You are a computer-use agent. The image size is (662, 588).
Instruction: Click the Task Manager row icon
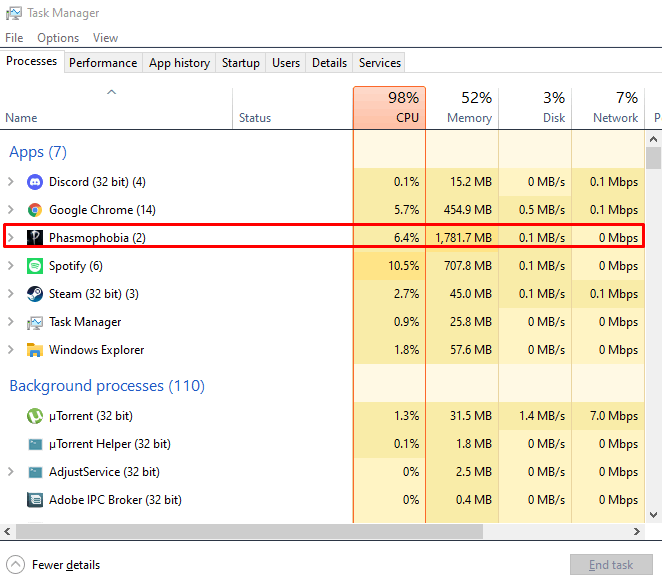point(35,322)
